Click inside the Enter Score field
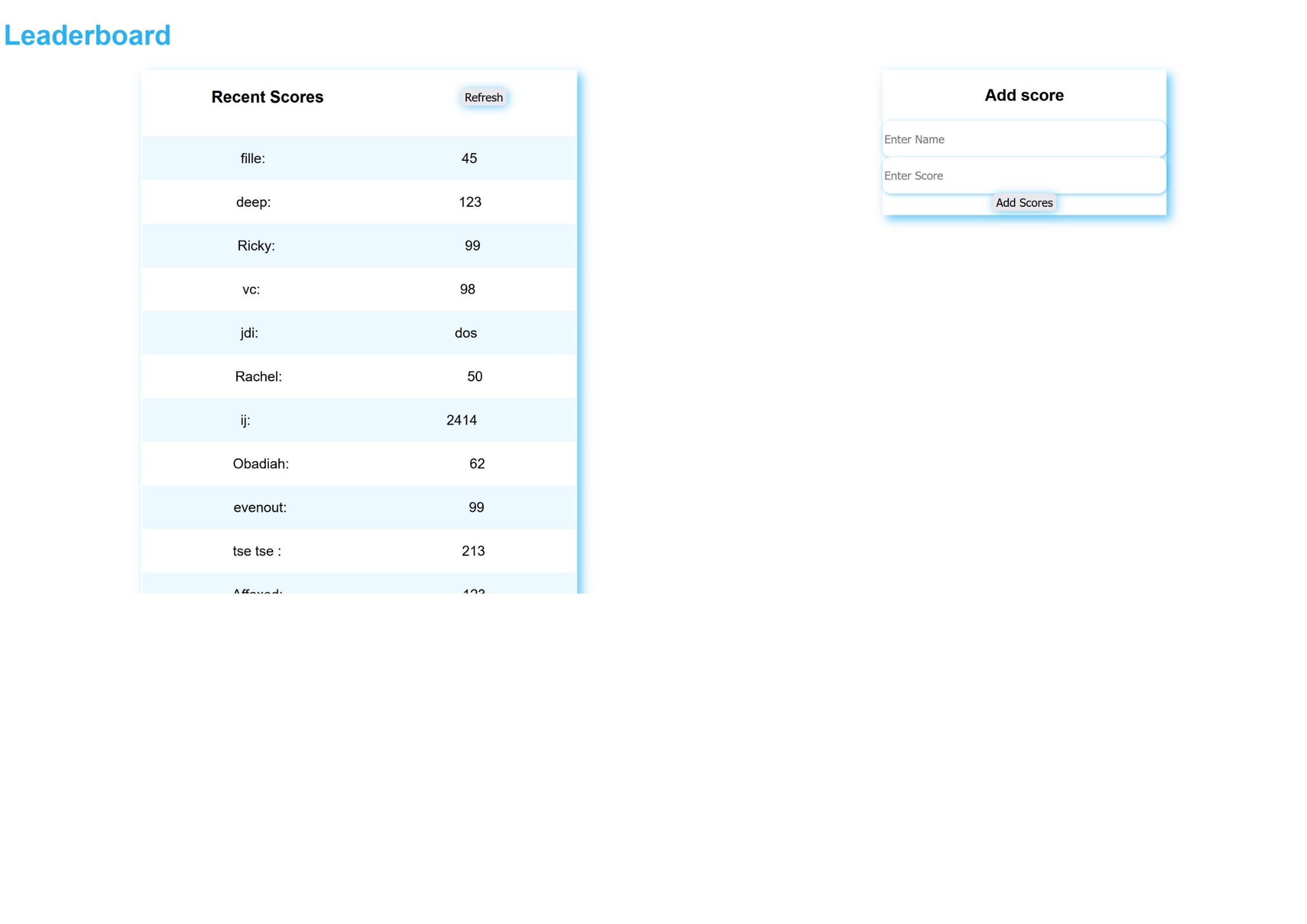 click(1023, 175)
